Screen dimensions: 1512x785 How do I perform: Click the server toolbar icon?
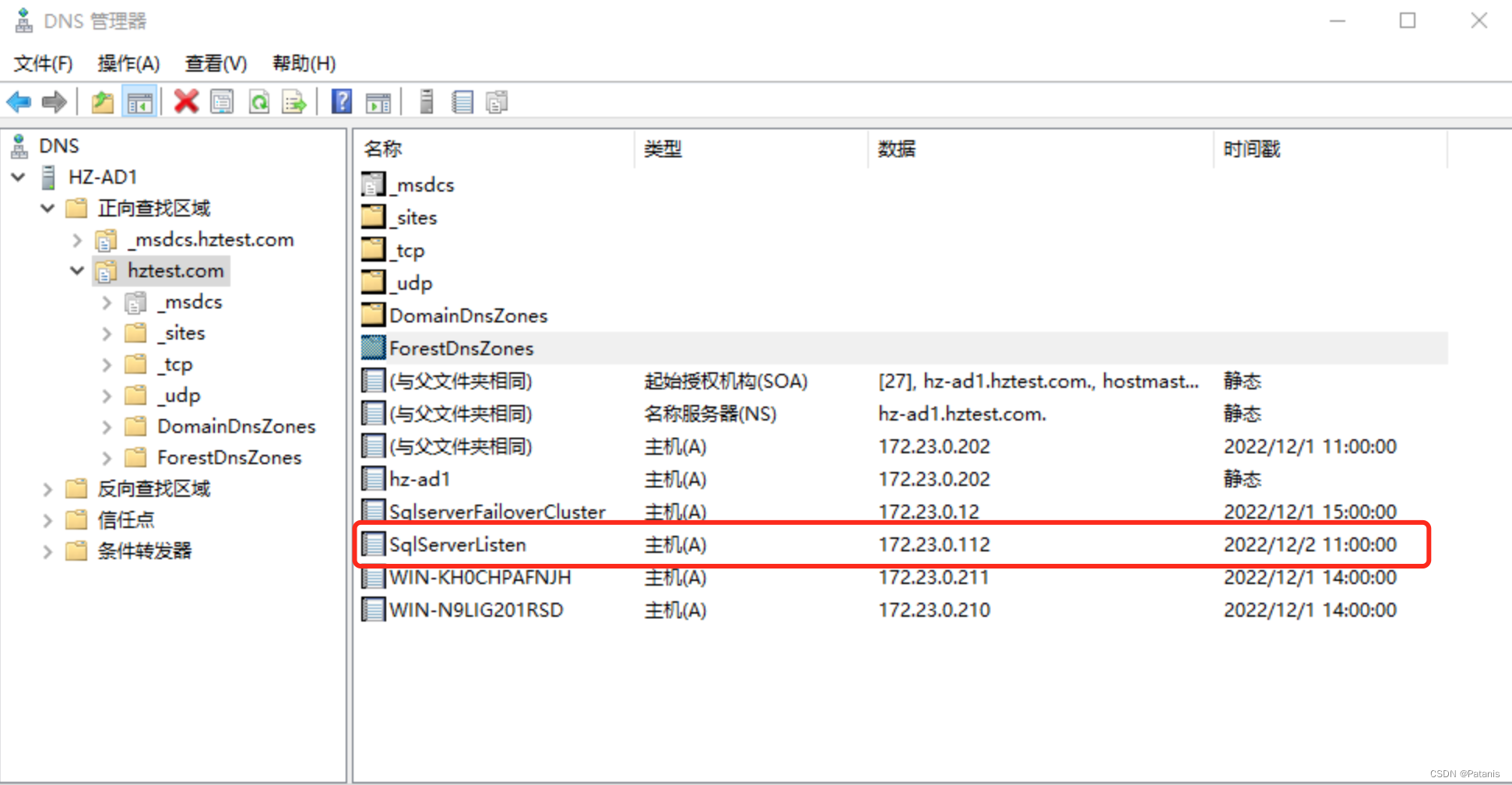(x=426, y=101)
